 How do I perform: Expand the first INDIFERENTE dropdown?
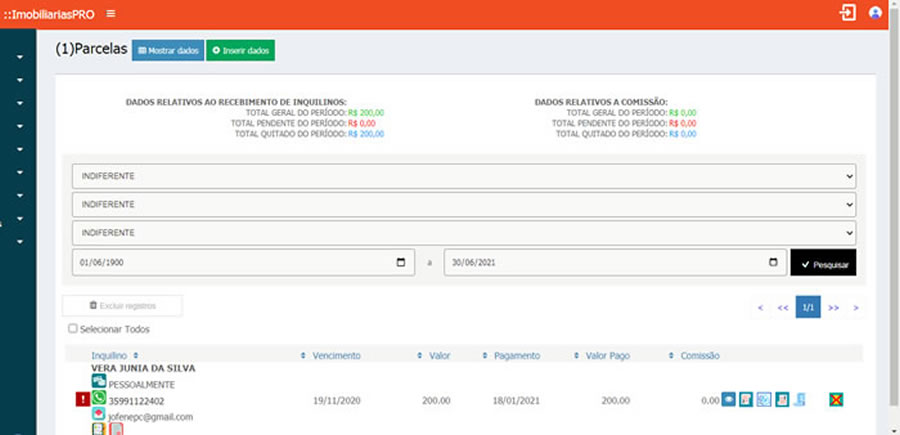tap(463, 176)
